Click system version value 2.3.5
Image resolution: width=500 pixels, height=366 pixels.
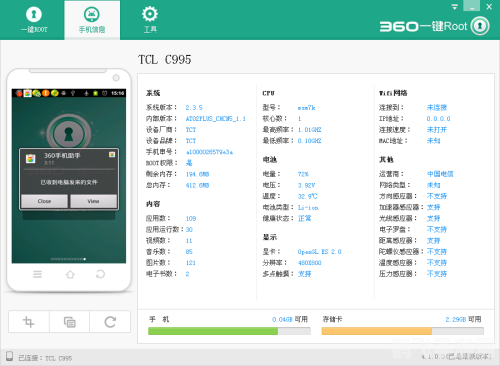coord(194,108)
